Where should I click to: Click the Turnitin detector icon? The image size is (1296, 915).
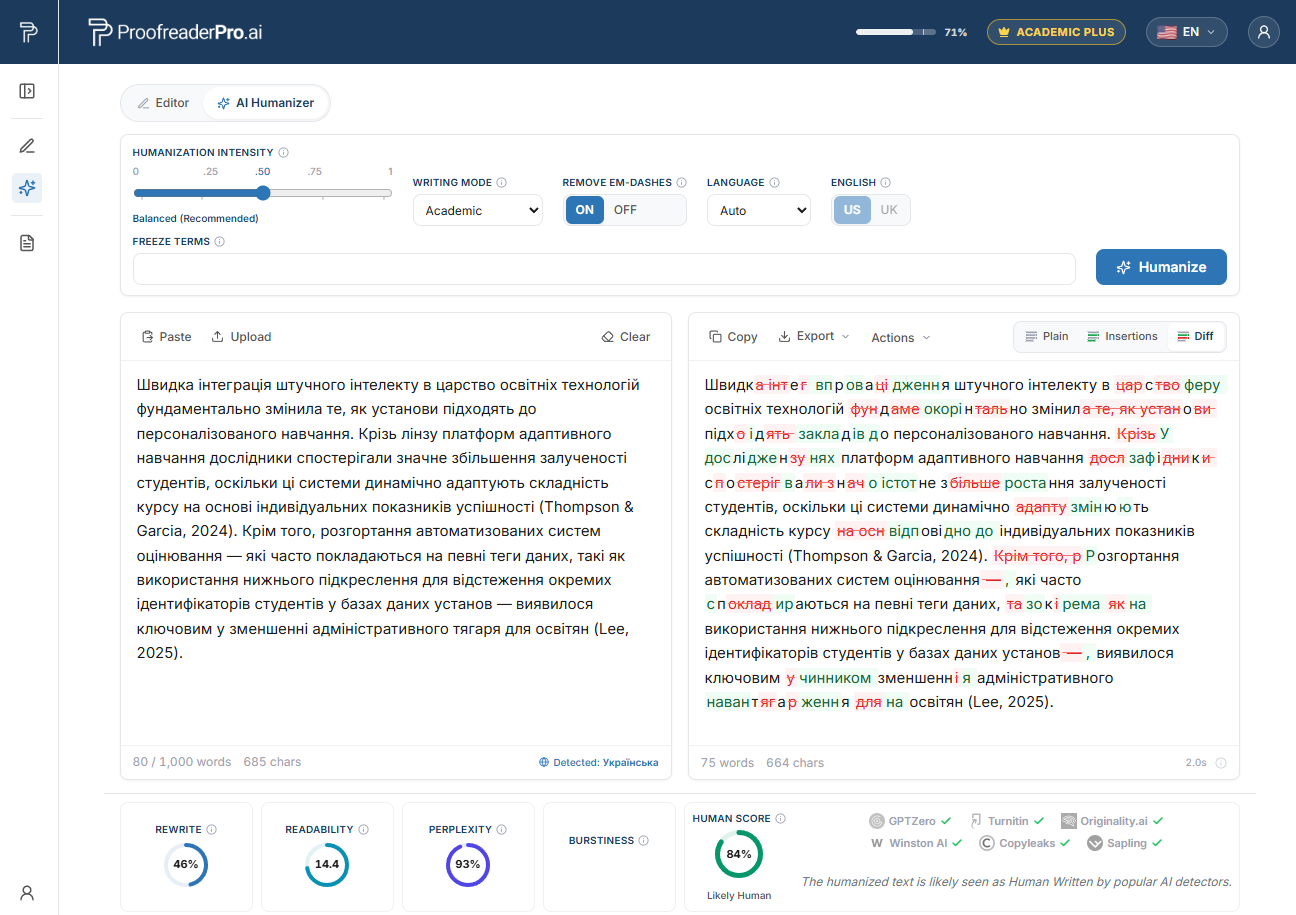pos(977,821)
